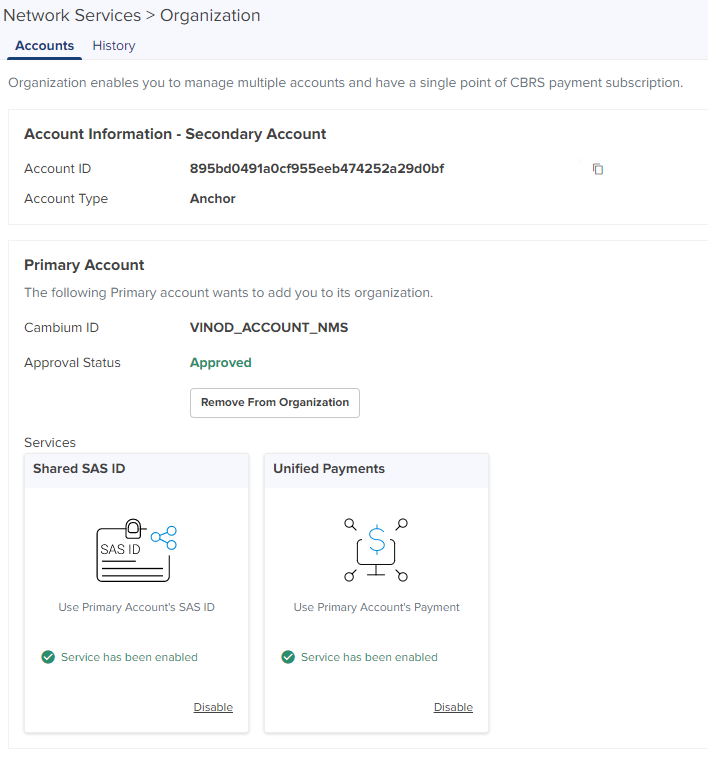Viewport: 708px width, 758px height.
Task: Click the Anchor account type value
Action: 213,199
